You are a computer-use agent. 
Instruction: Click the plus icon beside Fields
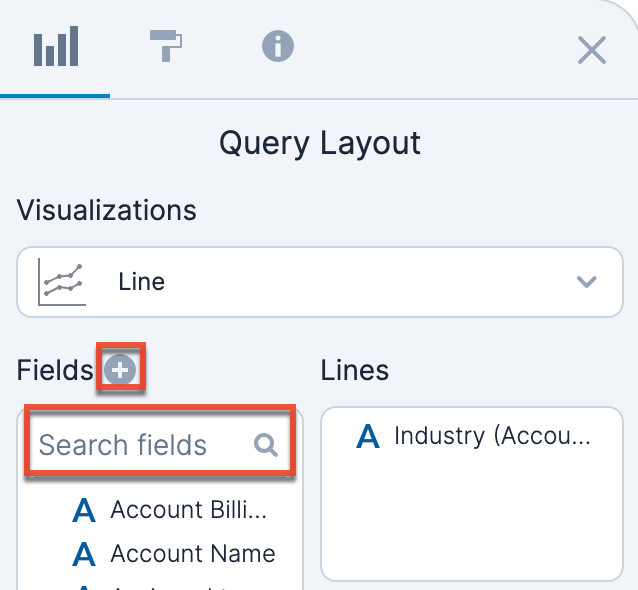tap(121, 370)
